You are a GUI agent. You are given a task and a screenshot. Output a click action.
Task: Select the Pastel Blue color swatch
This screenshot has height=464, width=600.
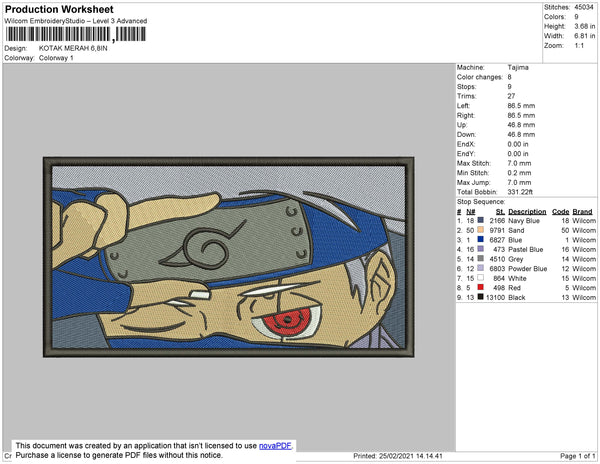[x=481, y=249]
